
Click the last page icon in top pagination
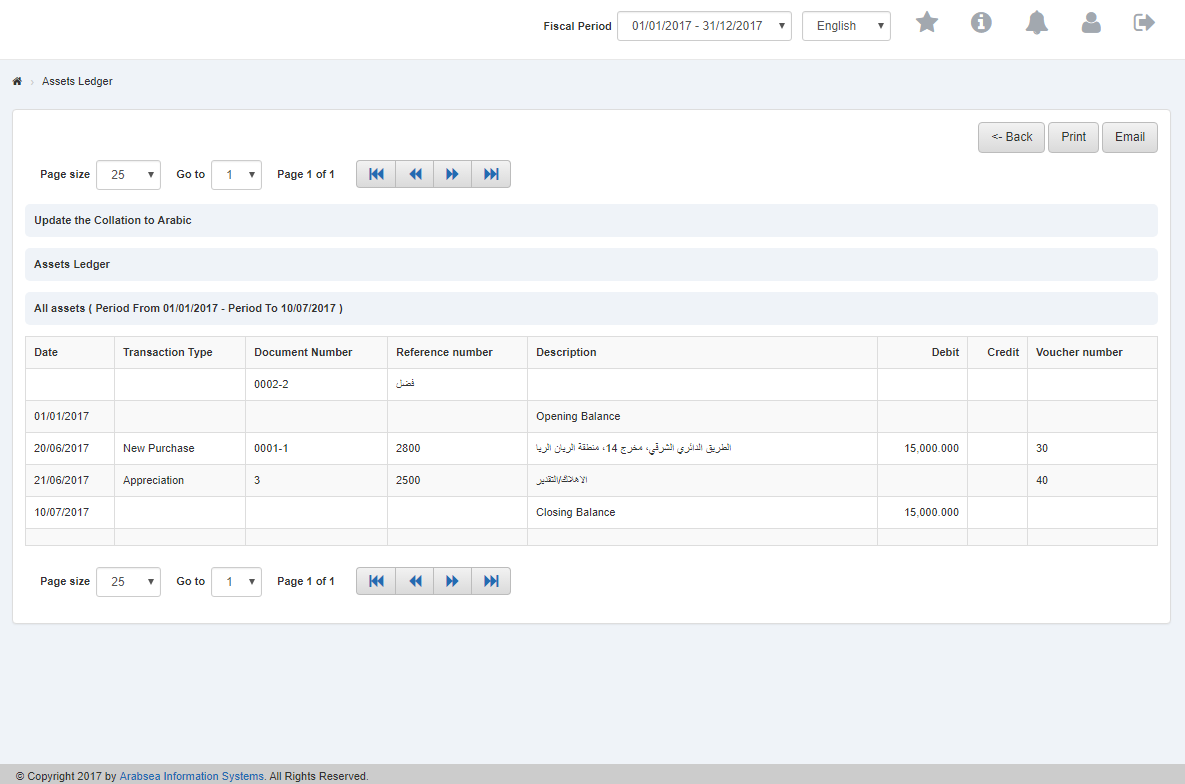491,173
